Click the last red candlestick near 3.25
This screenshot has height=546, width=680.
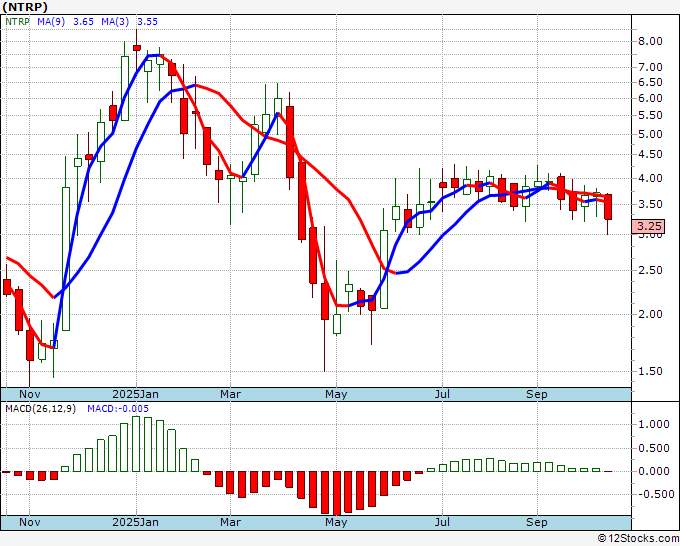click(607, 206)
